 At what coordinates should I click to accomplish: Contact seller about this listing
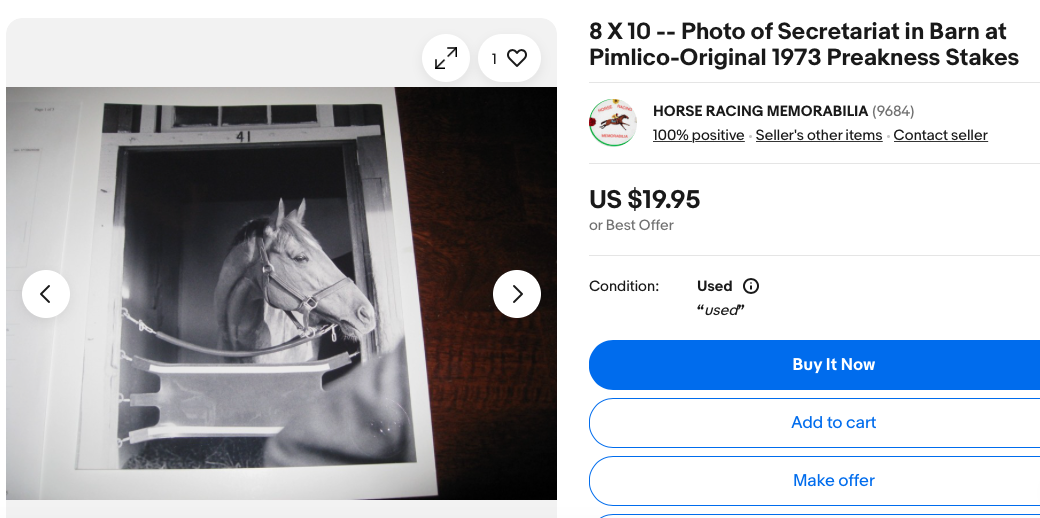point(941,135)
